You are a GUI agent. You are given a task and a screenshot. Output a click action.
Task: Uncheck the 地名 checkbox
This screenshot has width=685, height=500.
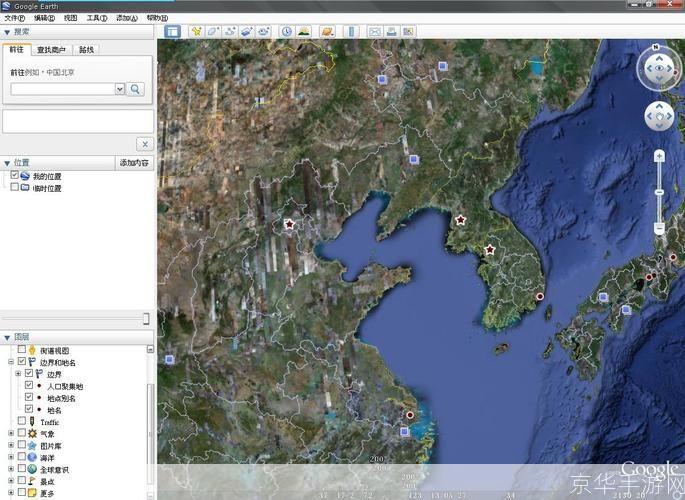29,409
